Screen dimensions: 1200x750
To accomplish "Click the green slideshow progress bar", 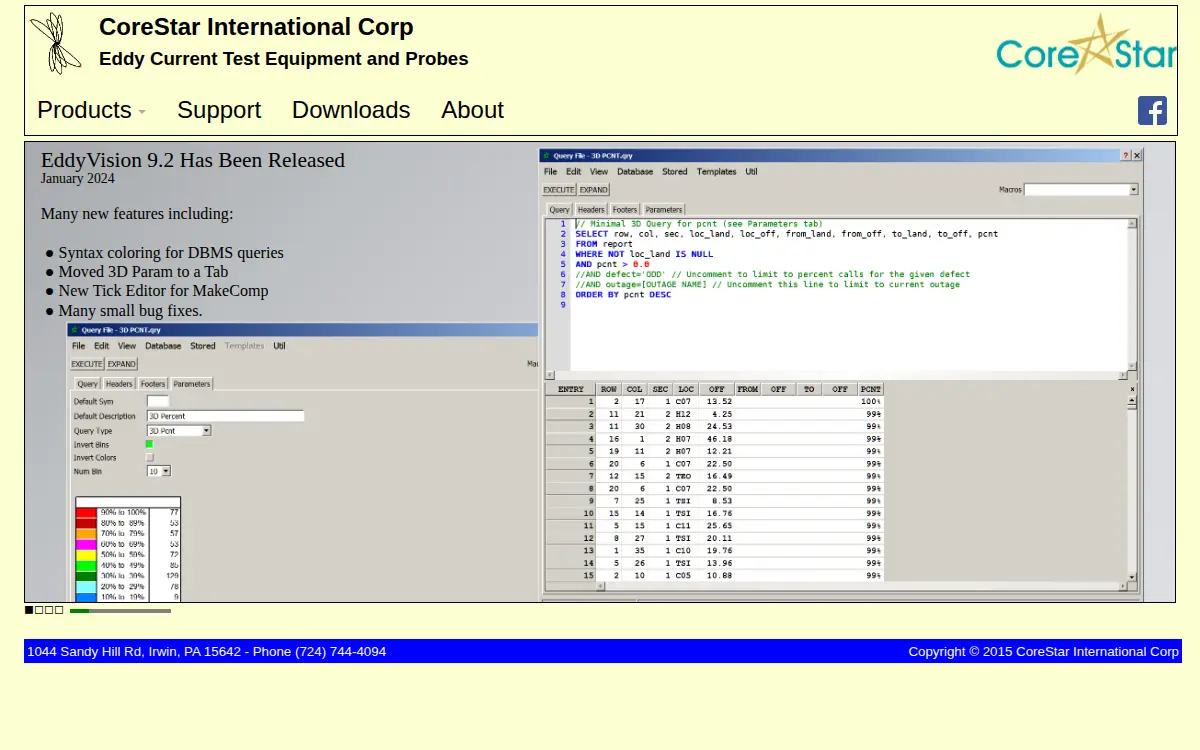I will tap(120, 610).
